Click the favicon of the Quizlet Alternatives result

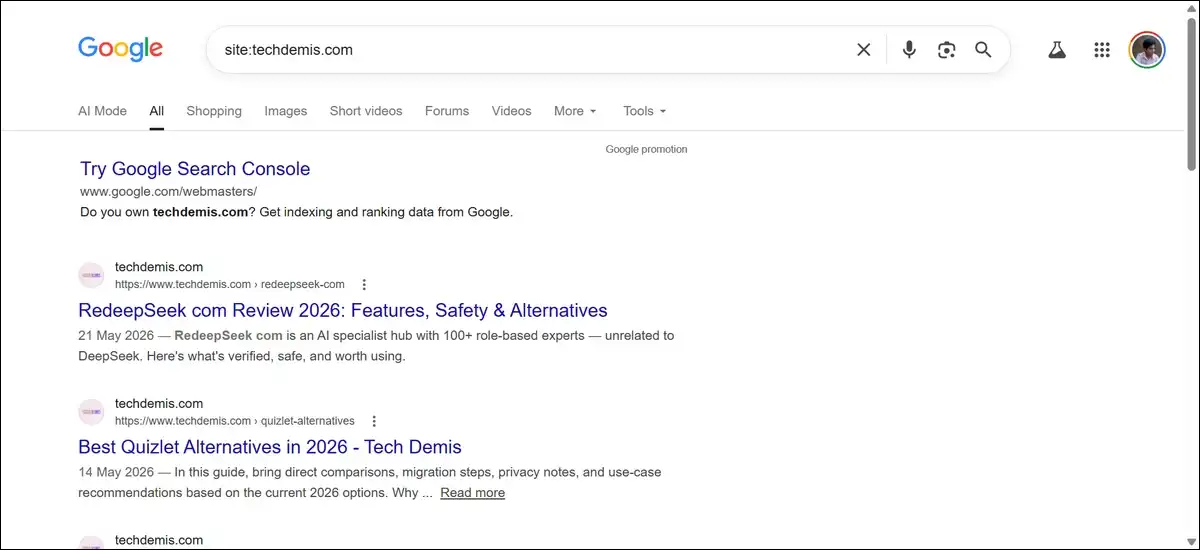coord(91,412)
